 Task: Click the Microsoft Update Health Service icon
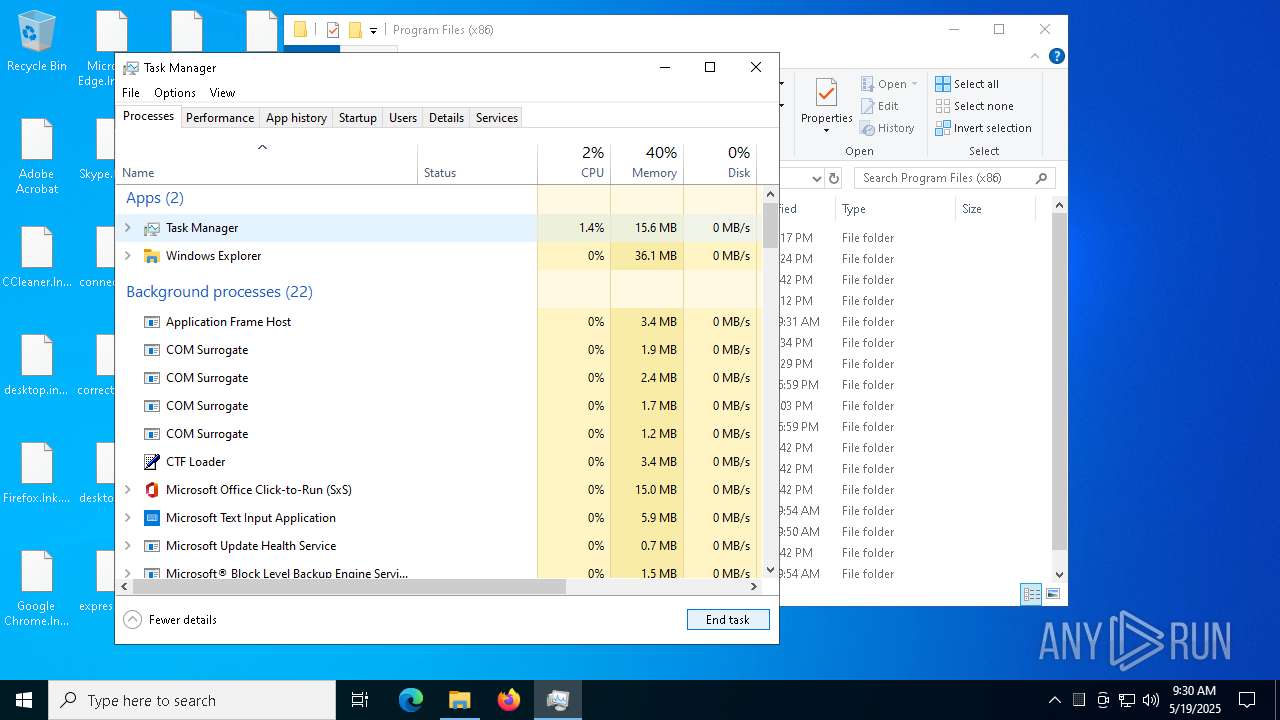point(152,546)
